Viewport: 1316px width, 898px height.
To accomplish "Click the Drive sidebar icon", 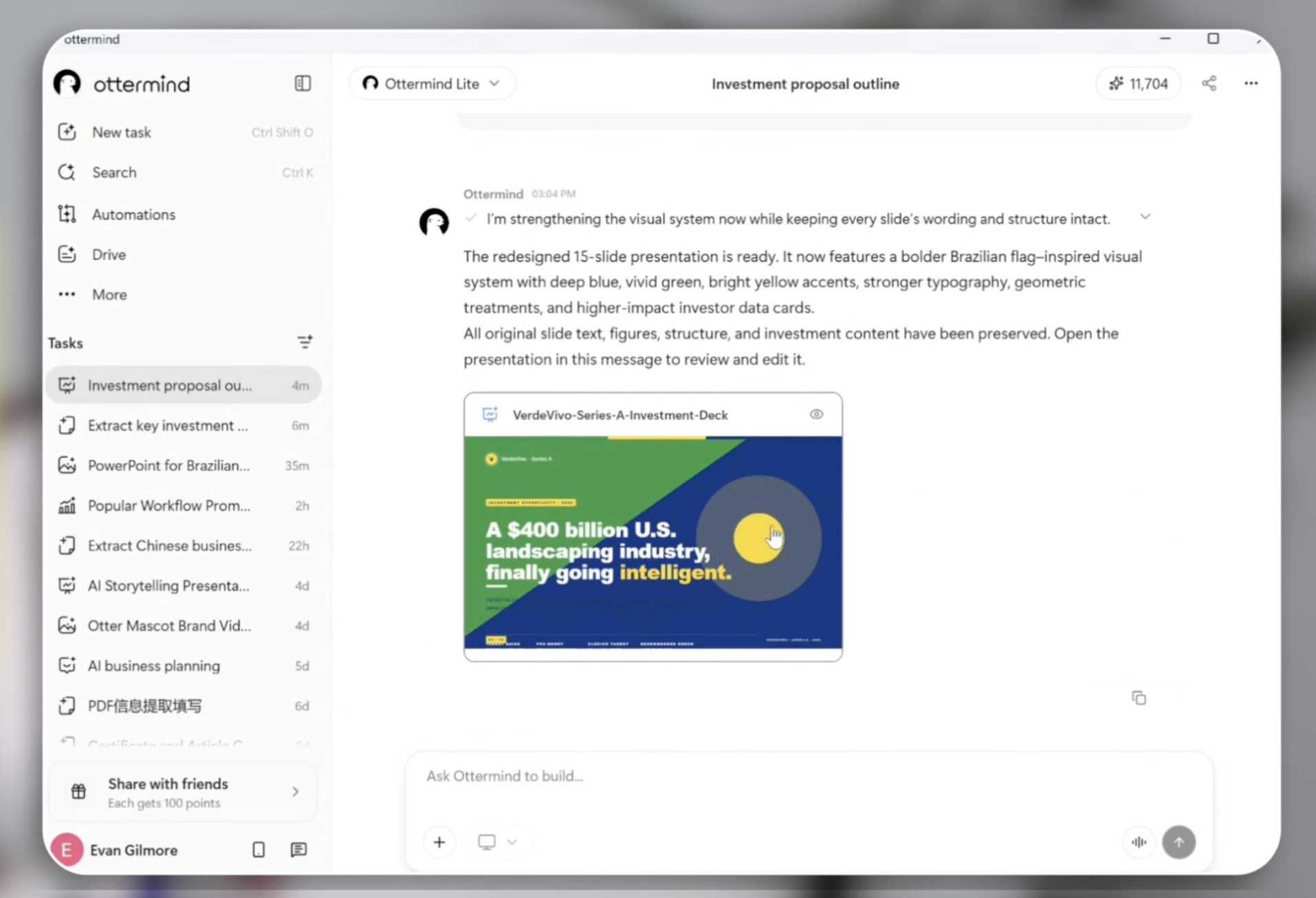I will tap(67, 254).
